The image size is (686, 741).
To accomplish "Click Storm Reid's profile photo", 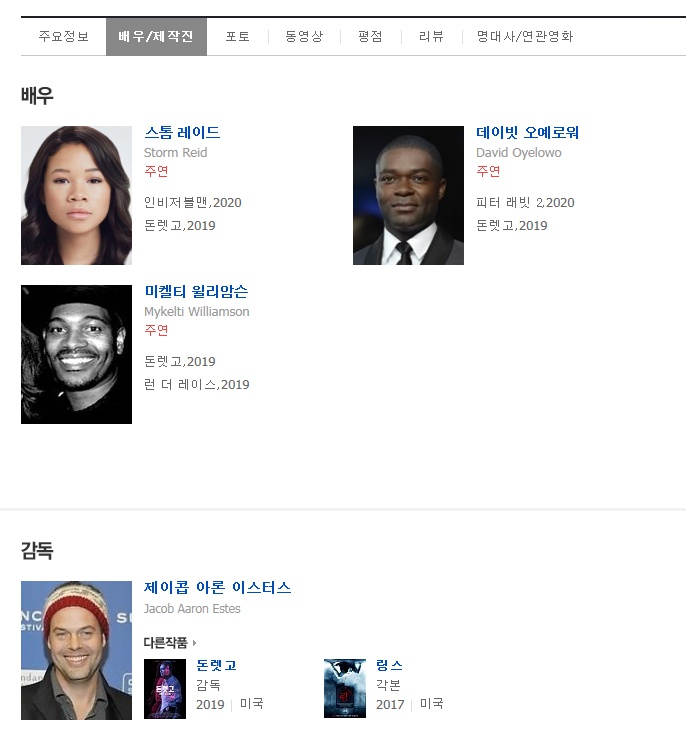I will (x=77, y=195).
